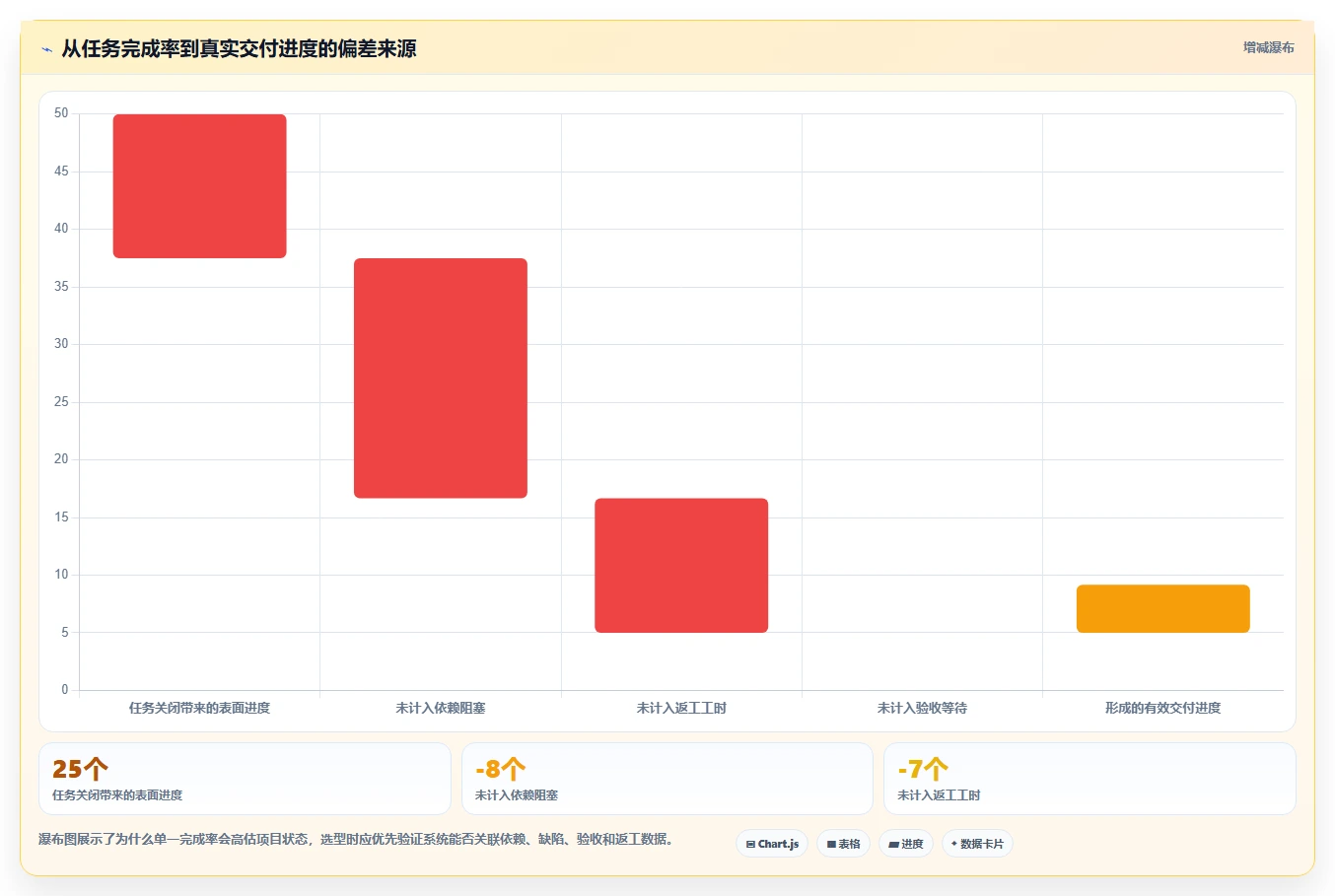The height and width of the screenshot is (896, 1335).
Task: Click the footnote text starting 瀑布图展示了
Action: (356, 840)
